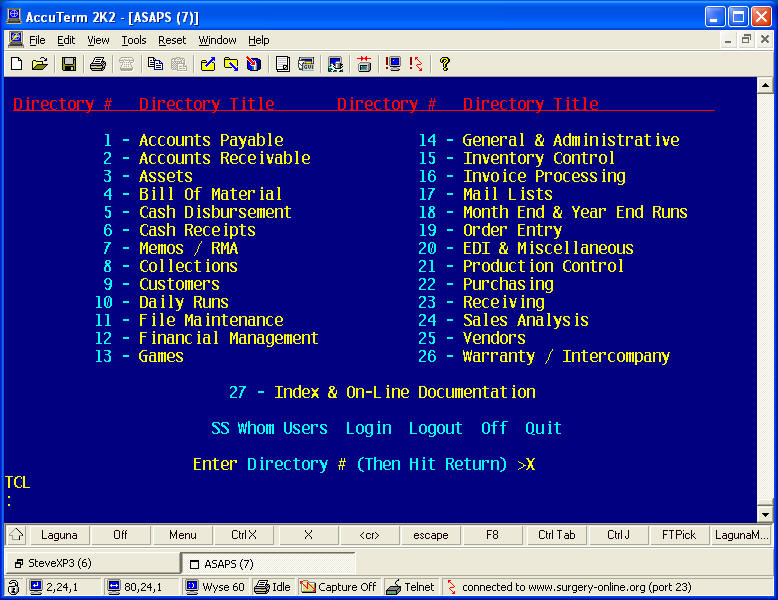778x600 pixels.
Task: Click the yellow question mark Help icon
Action: (445, 64)
